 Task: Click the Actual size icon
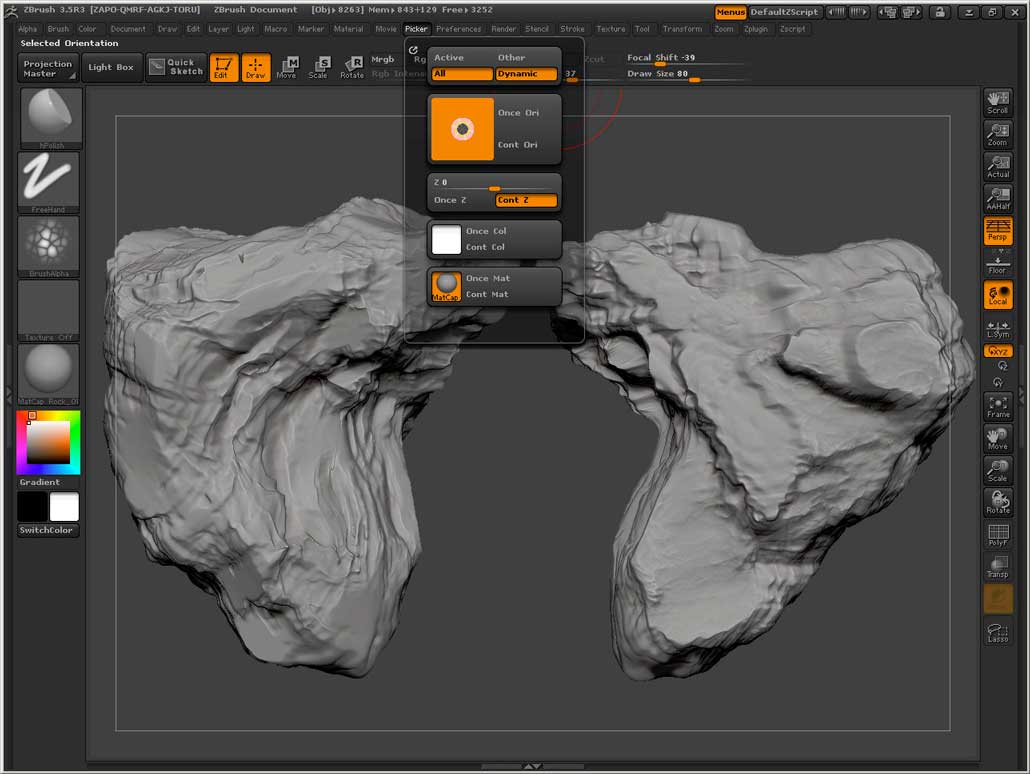(x=998, y=166)
